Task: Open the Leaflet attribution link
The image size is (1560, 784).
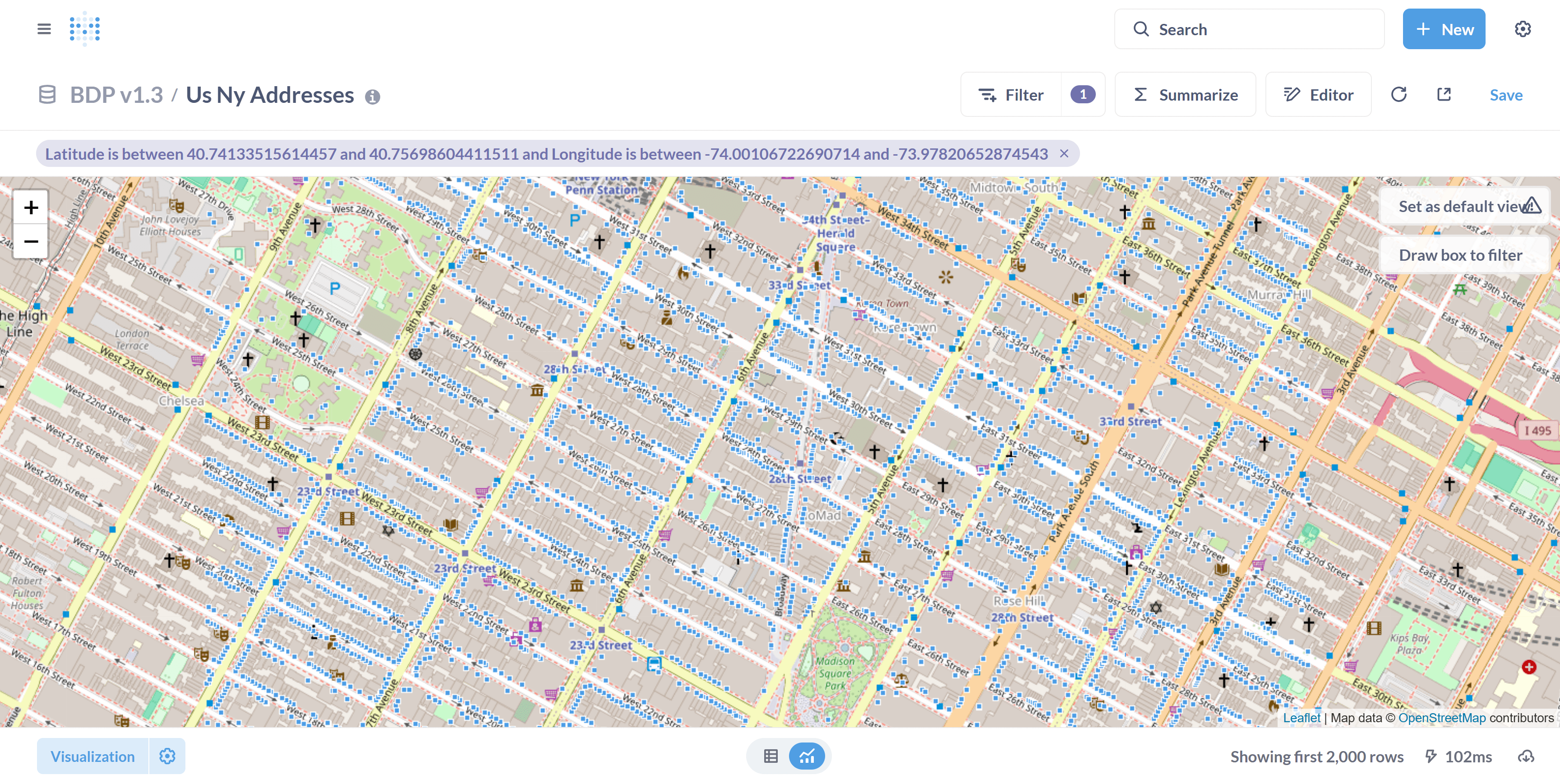Action: click(x=1302, y=717)
